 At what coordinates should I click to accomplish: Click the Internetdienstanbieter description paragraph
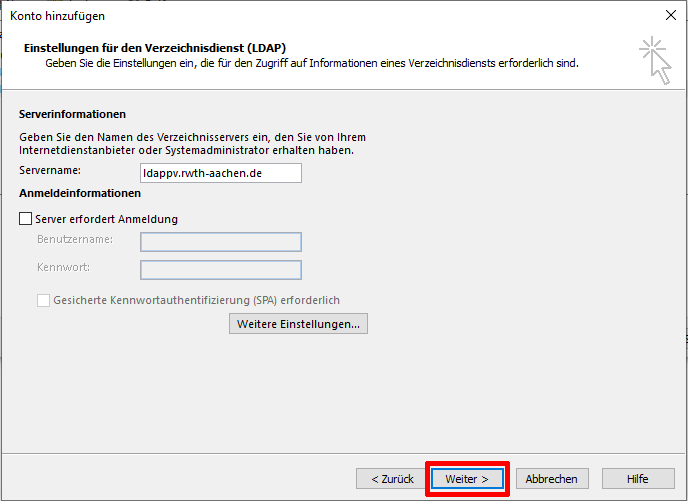coord(187,143)
